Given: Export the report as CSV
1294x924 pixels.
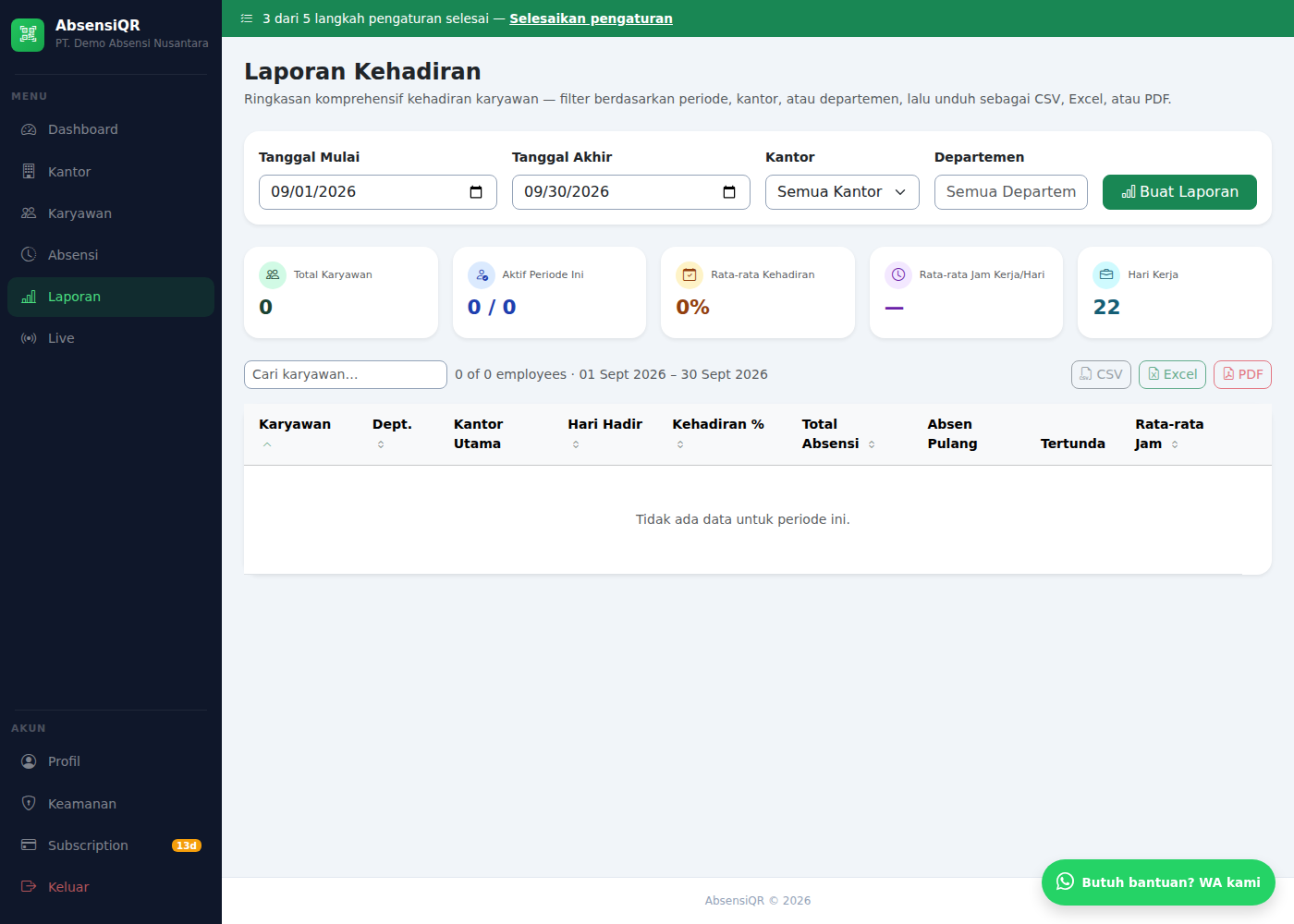Looking at the screenshot, I should (1101, 374).
